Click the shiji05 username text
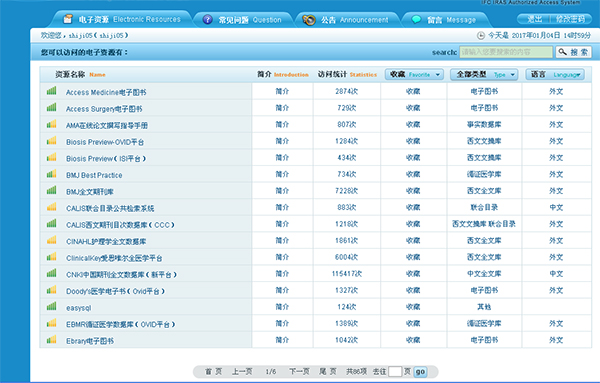Image resolution: width=600 pixels, height=383 pixels. click(98, 35)
